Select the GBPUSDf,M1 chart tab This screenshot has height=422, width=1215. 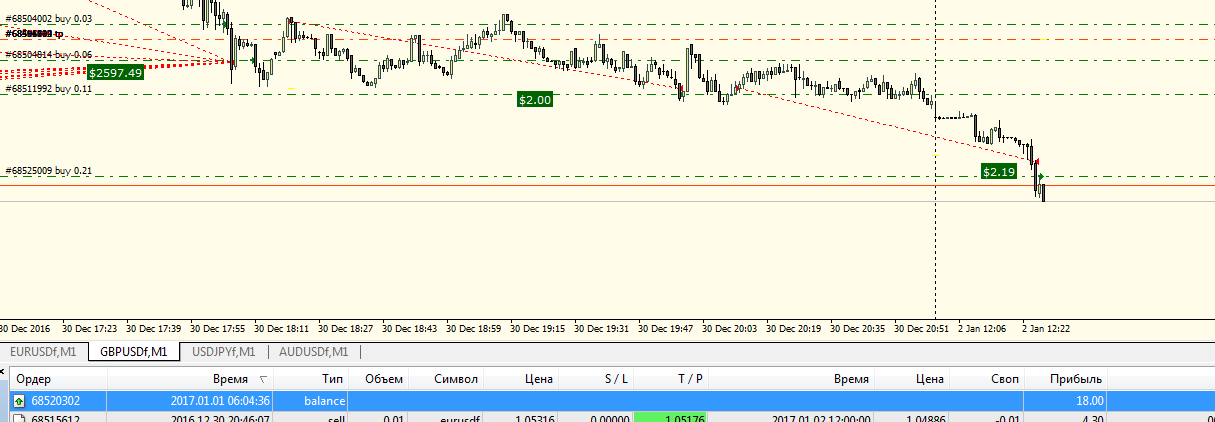133,351
